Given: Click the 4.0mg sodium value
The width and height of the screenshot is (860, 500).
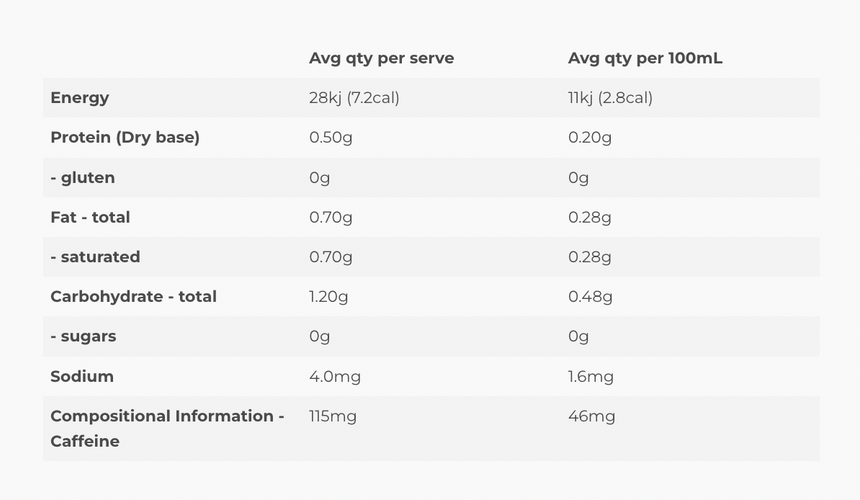Looking at the screenshot, I should pos(335,377).
